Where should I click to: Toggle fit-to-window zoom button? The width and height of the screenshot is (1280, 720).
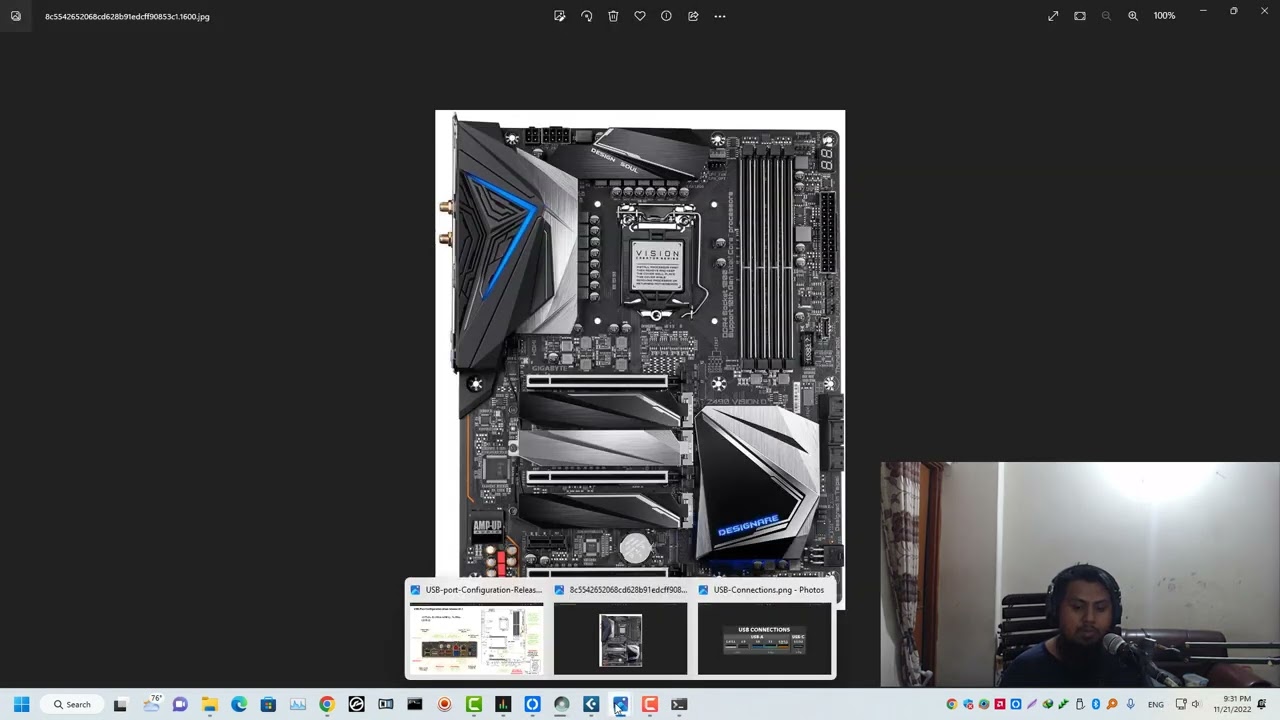(x=1080, y=16)
